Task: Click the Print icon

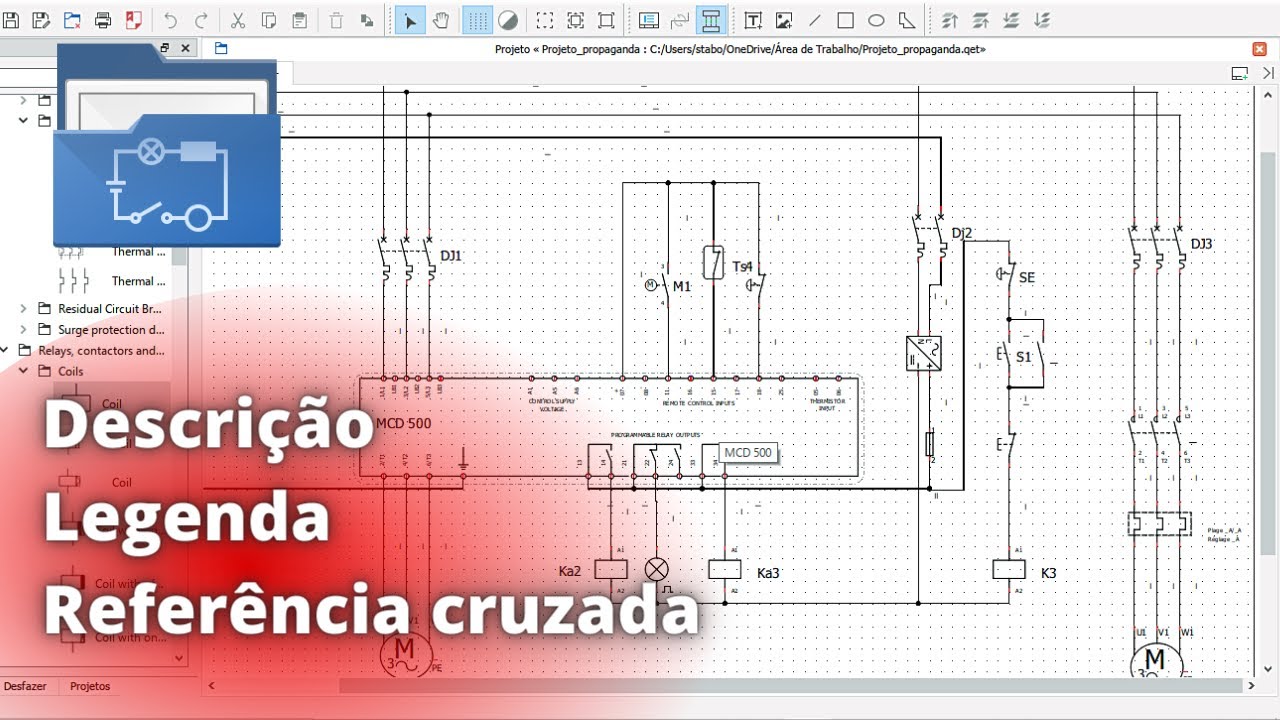Action: (103, 20)
